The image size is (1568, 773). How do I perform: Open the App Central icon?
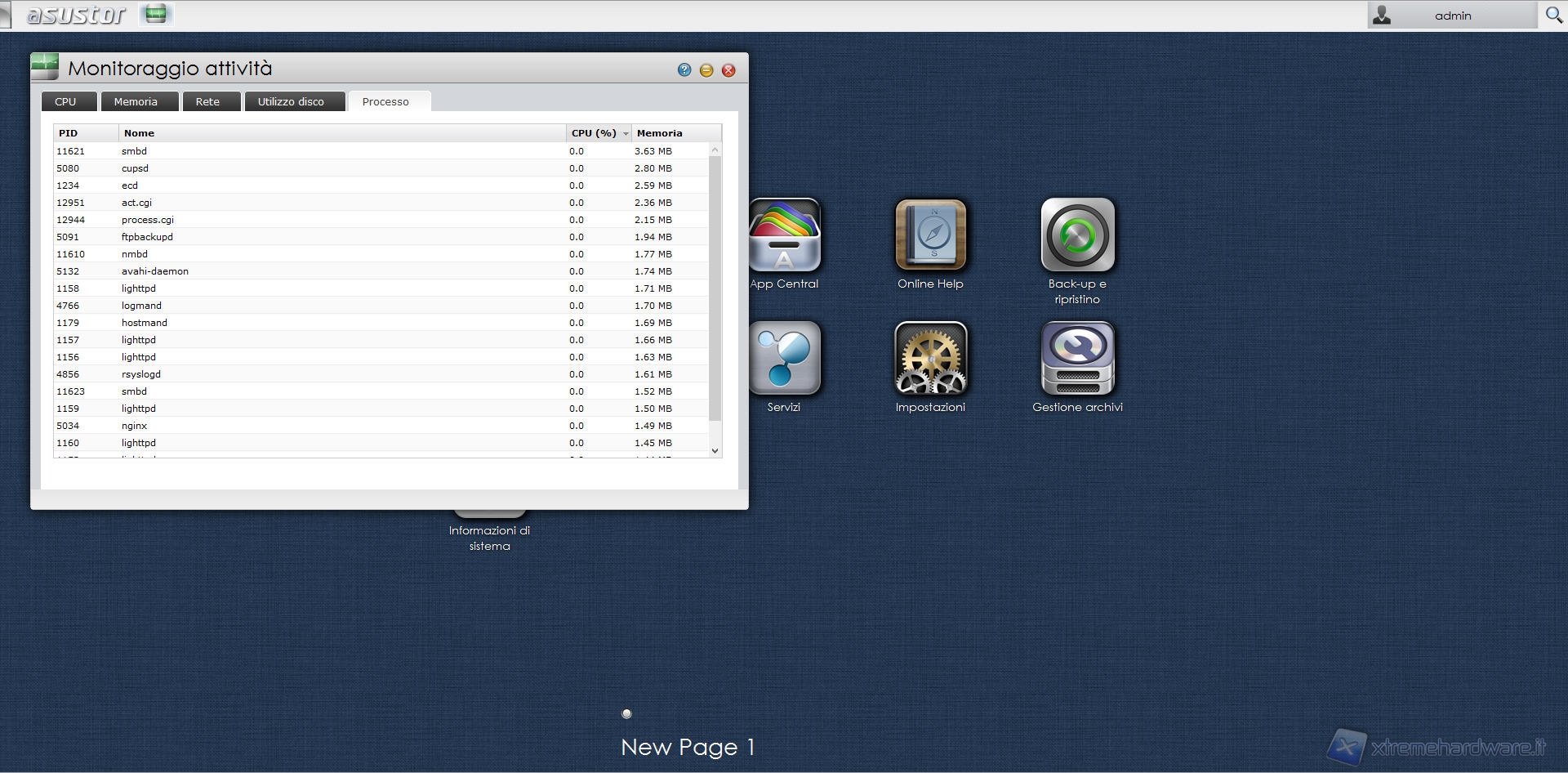point(784,236)
